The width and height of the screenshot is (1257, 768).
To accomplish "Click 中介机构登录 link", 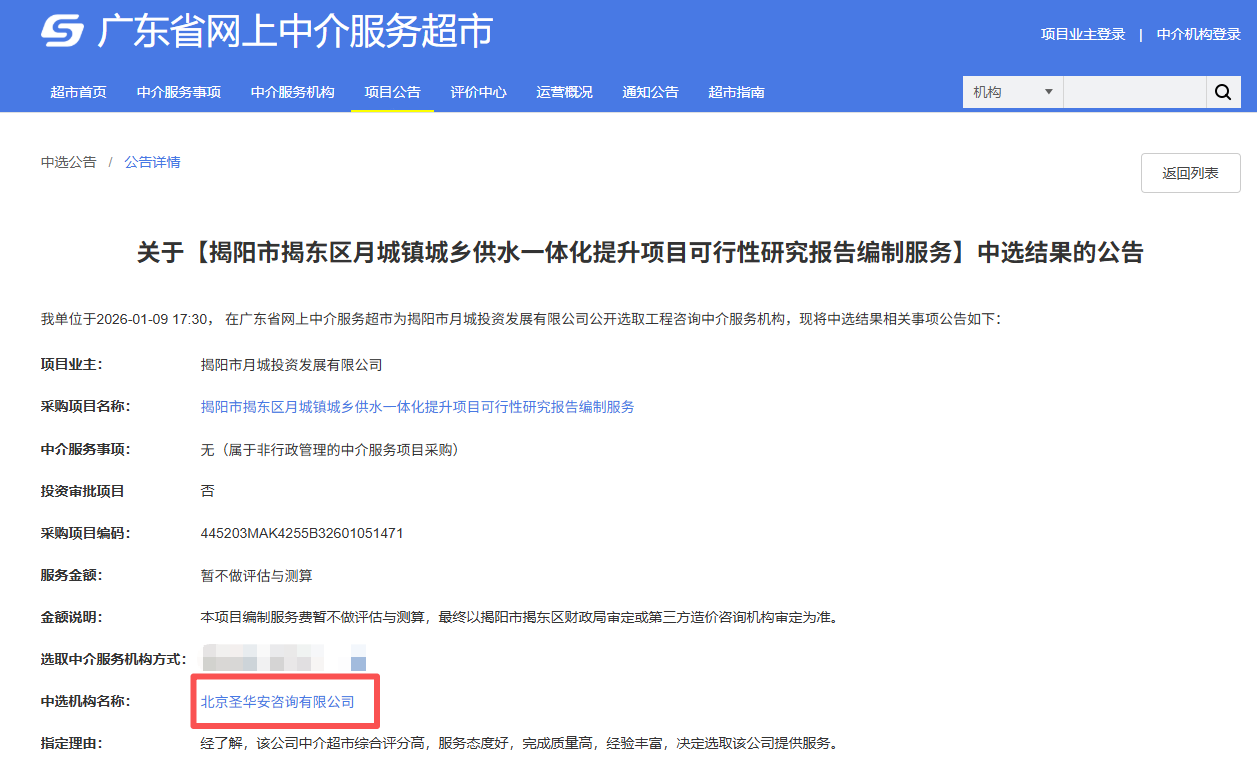I will click(x=1197, y=33).
